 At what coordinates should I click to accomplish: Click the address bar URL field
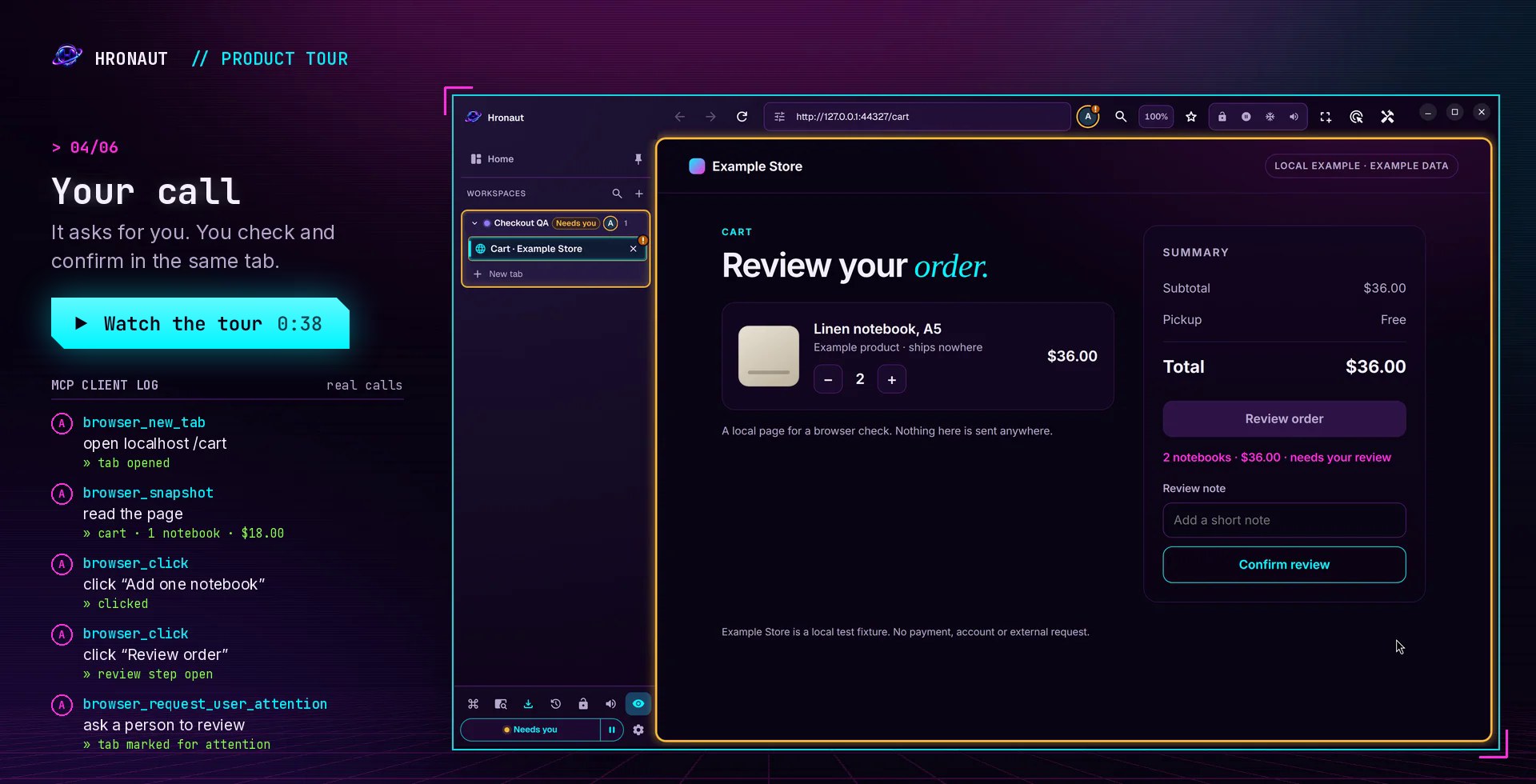point(917,117)
